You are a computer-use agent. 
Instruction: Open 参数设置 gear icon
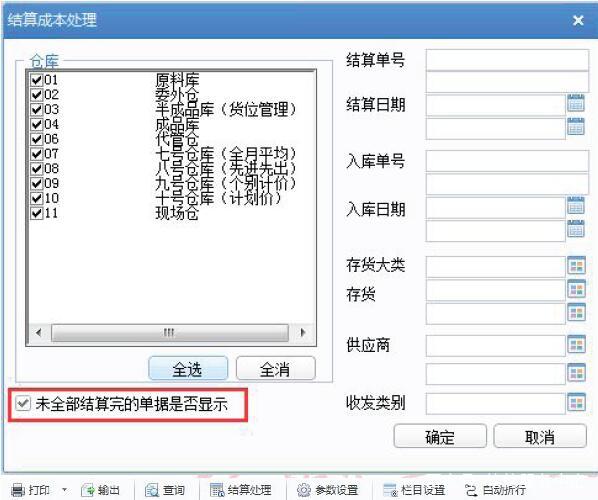[x=304, y=490]
